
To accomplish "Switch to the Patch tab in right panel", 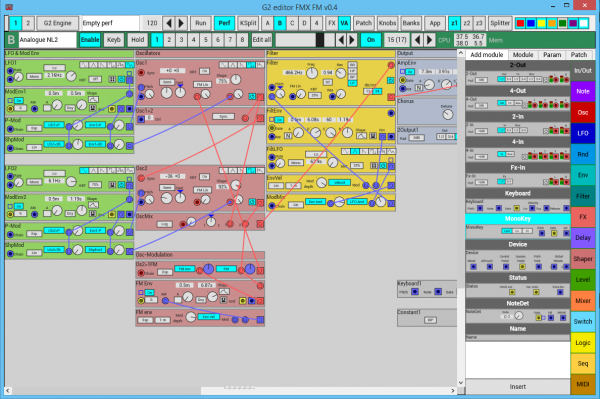I will [579, 55].
